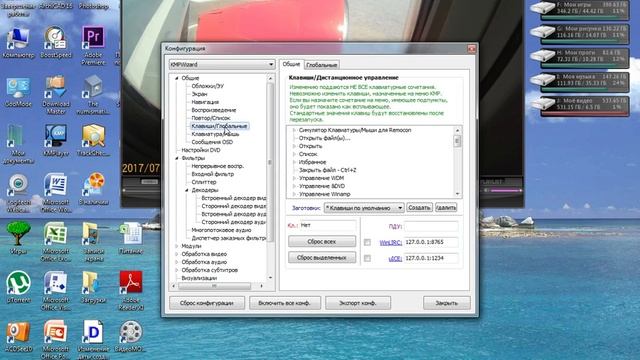Select Клавиши/Глобальные in the settings tree
Screen dimensions: 640x360
click(x=219, y=126)
